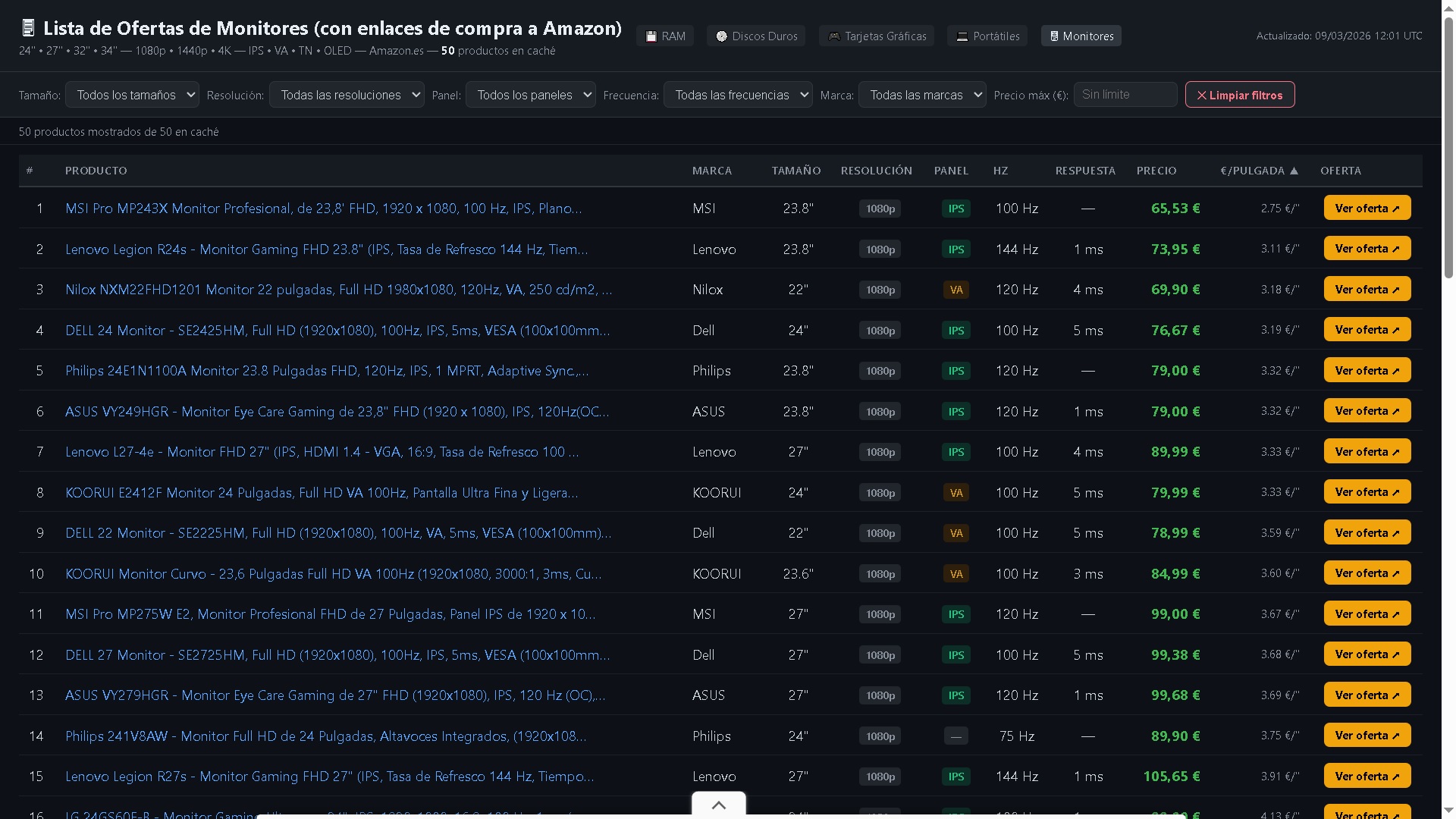Open the Frecuencia filter dropdown
1456x819 pixels.
coord(738,95)
